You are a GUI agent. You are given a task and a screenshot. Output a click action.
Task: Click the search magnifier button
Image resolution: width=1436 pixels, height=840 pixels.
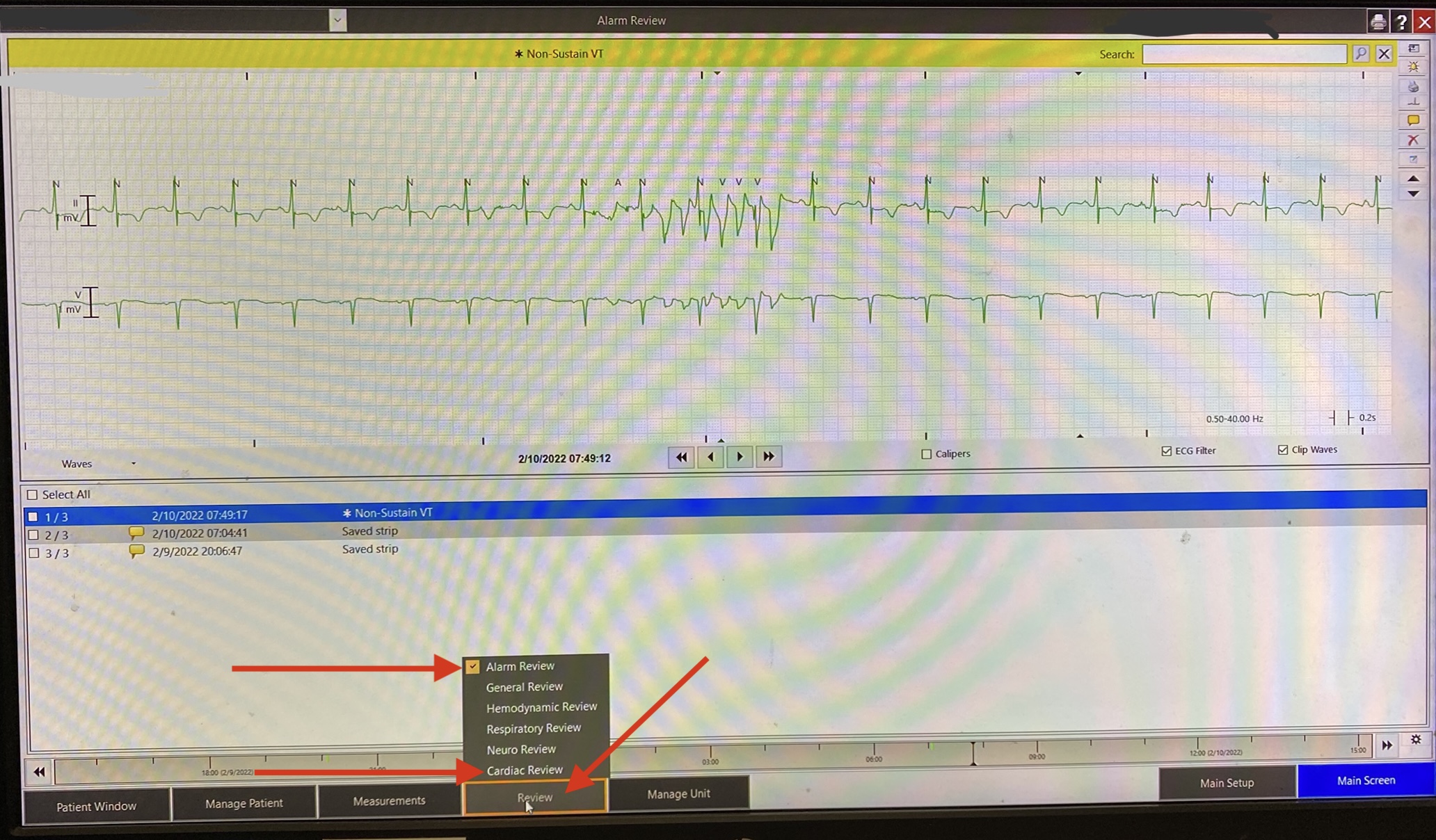click(x=1361, y=54)
